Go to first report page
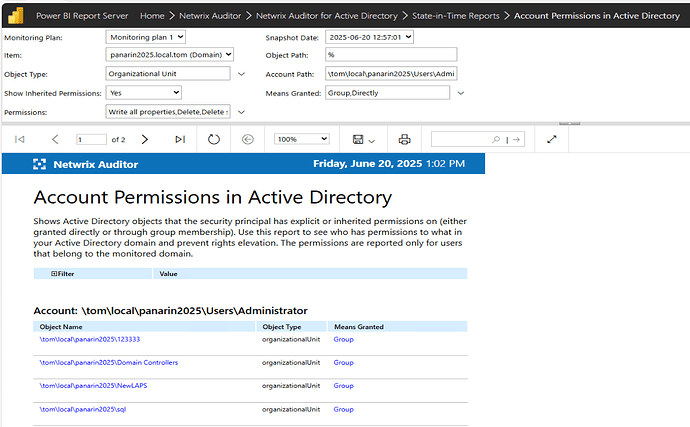This screenshot has width=690, height=427. click(19, 140)
